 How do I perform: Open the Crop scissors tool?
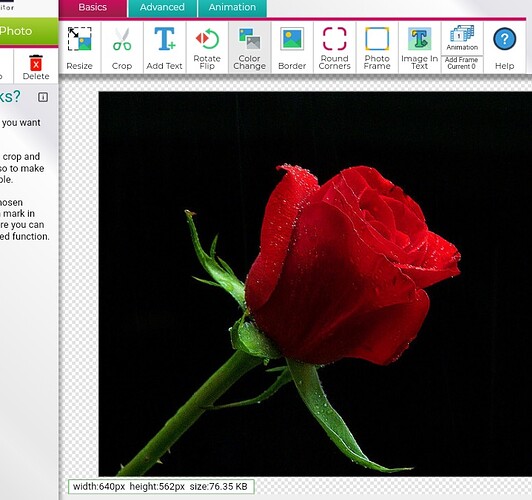click(x=122, y=47)
